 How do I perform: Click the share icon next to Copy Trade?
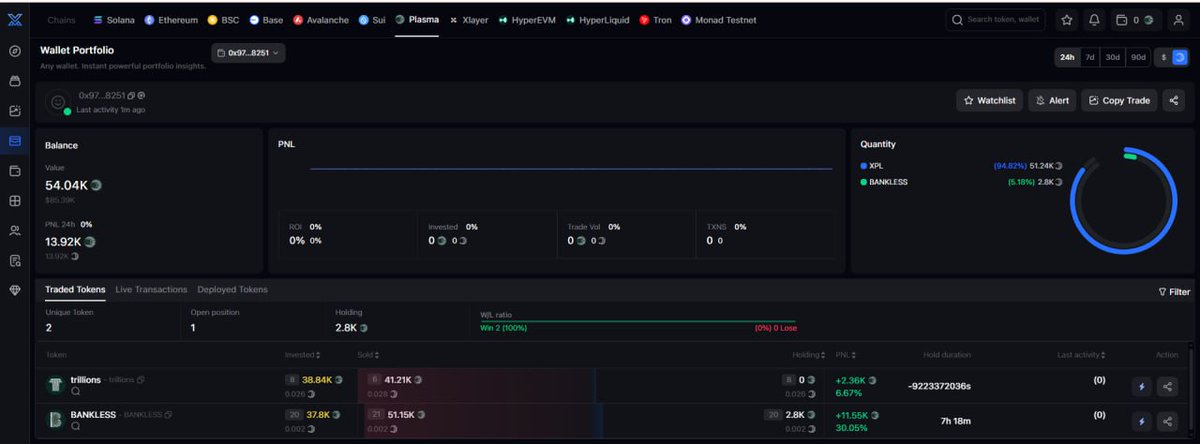[1174, 100]
